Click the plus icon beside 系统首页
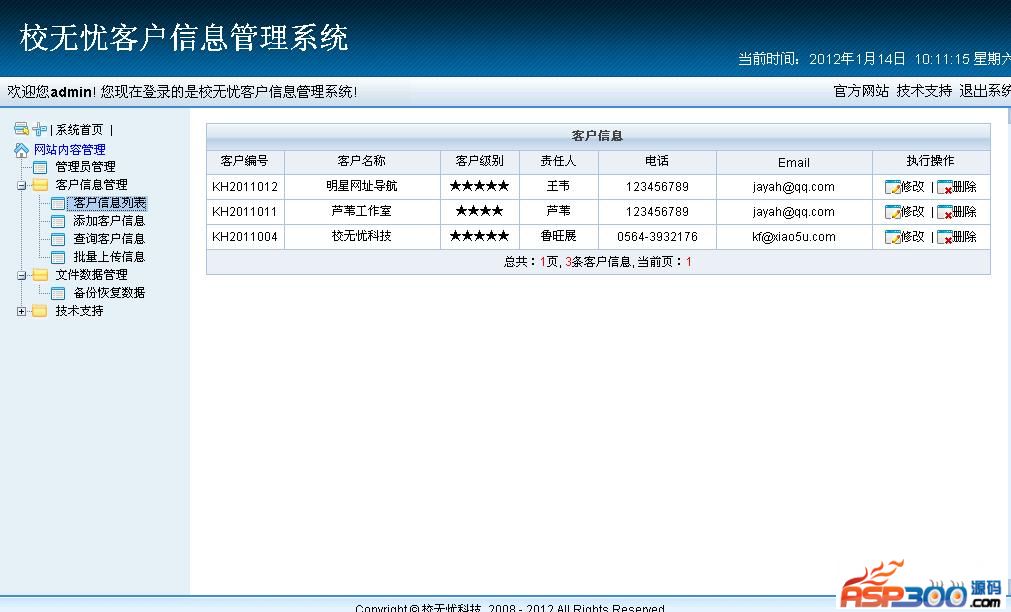 point(39,129)
